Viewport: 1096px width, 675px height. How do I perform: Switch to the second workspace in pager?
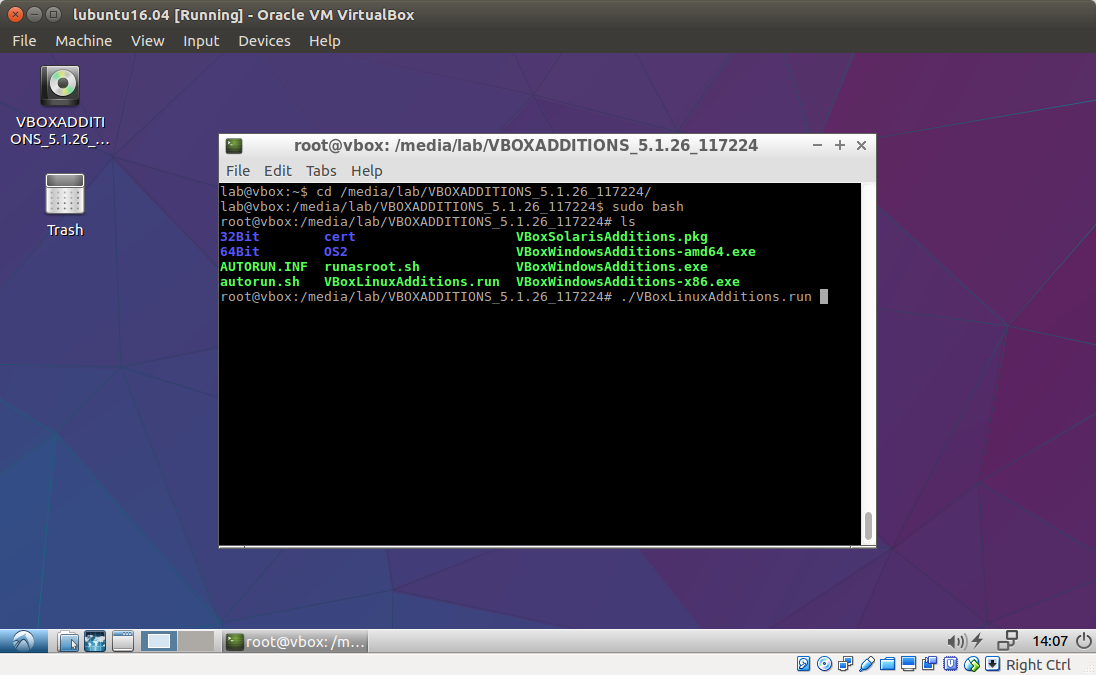tap(196, 641)
